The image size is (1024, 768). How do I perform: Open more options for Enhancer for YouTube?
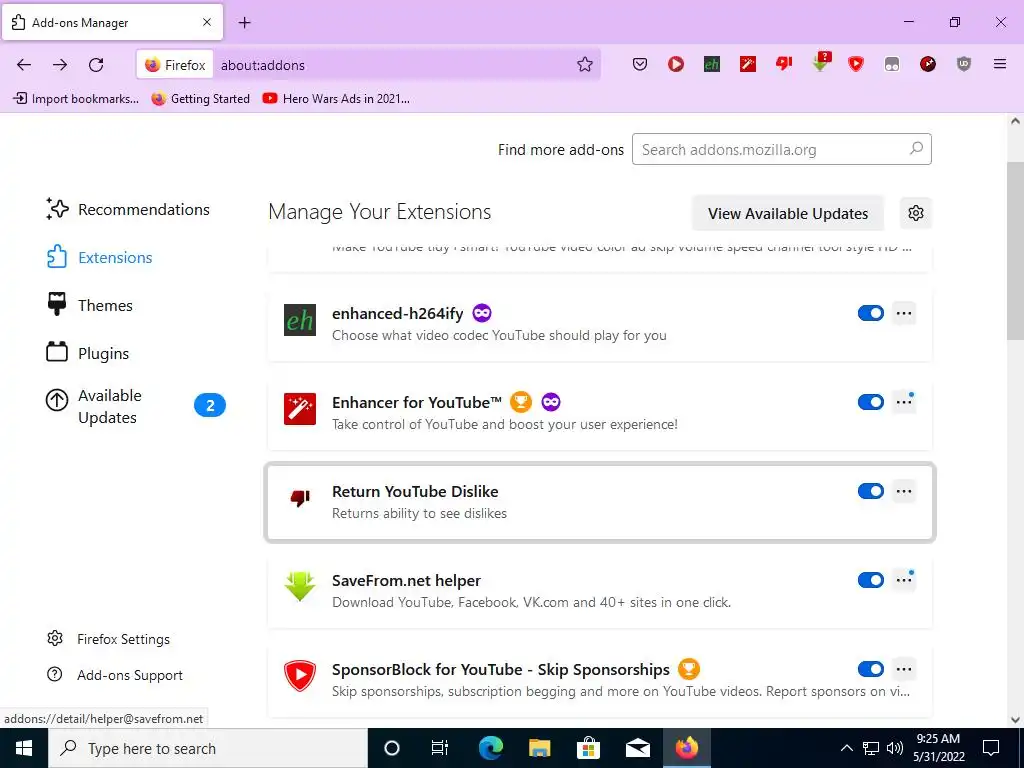[x=904, y=402]
